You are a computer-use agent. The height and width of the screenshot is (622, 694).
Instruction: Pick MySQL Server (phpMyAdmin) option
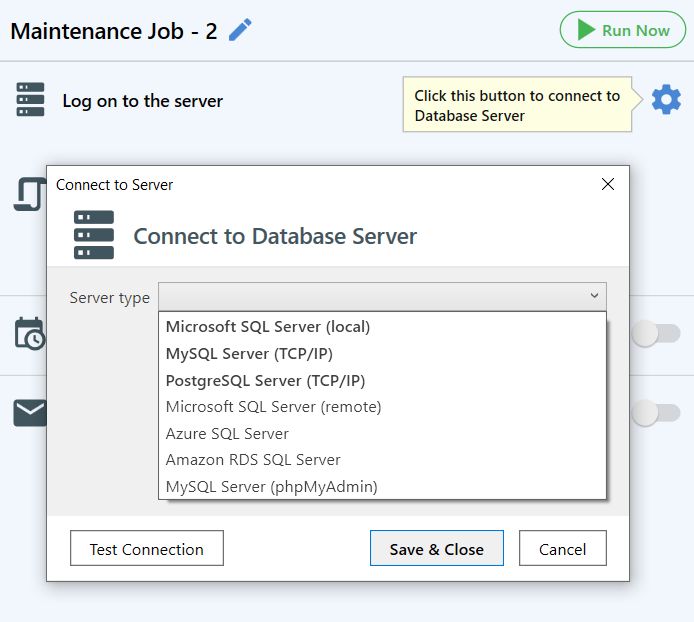coord(271,487)
